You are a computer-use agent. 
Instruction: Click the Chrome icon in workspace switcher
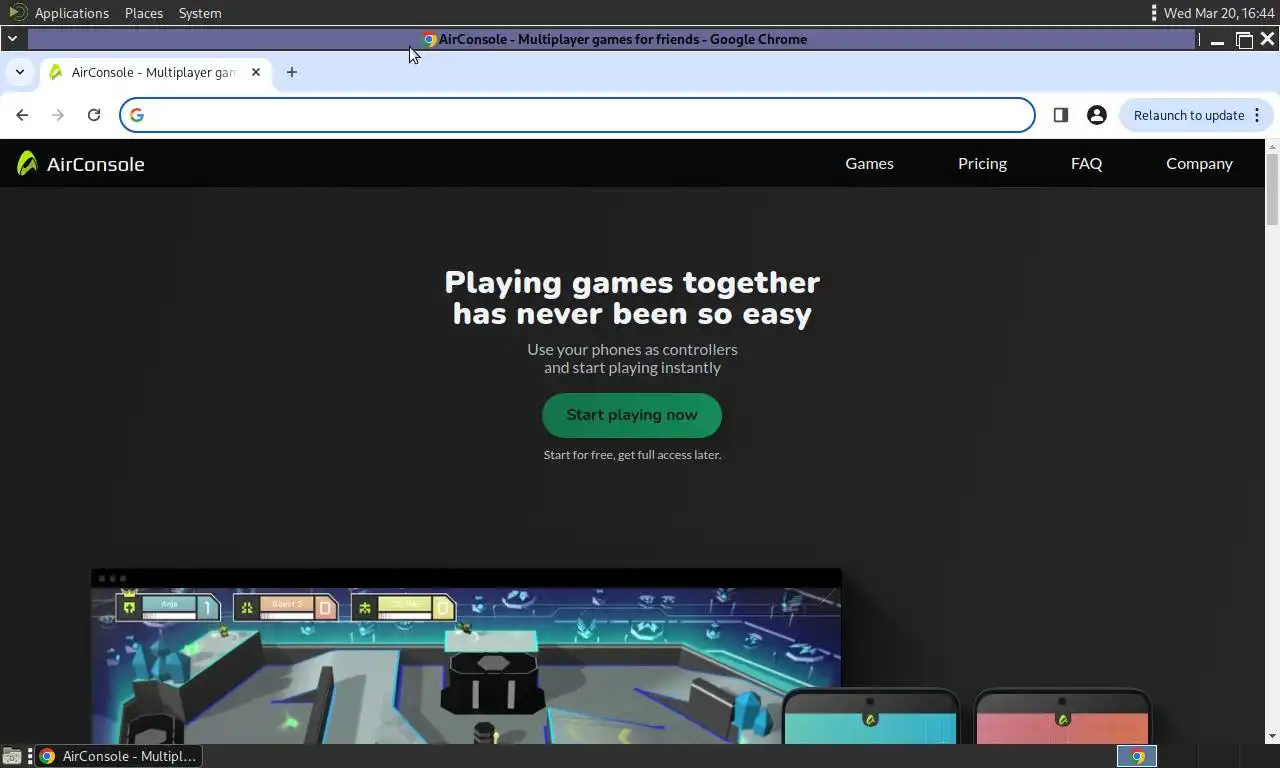1137,756
